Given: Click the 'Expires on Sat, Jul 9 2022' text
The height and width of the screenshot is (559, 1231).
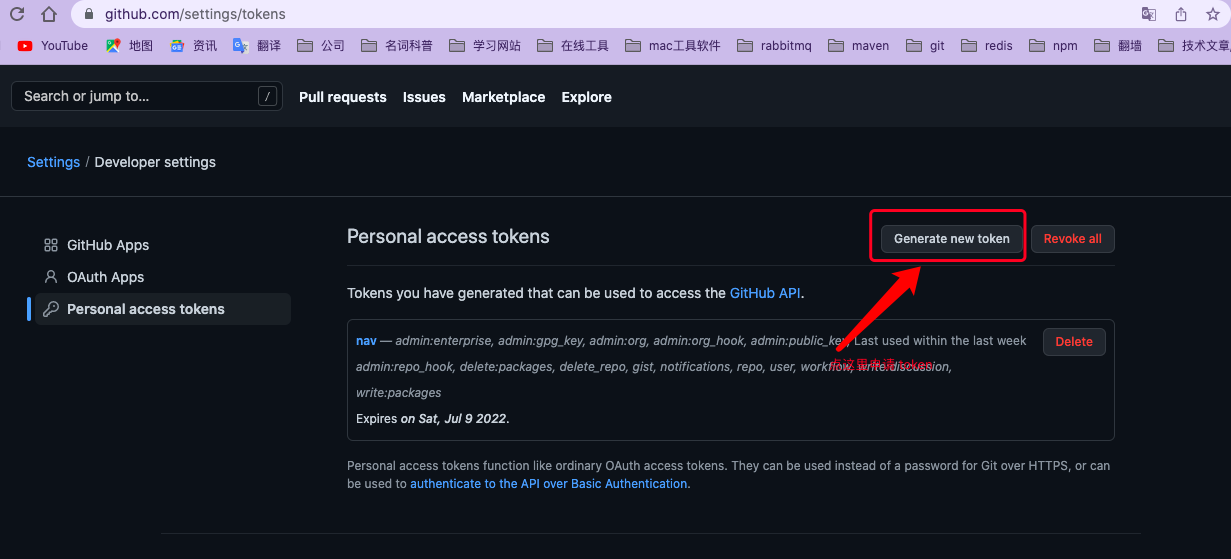Looking at the screenshot, I should (433, 418).
